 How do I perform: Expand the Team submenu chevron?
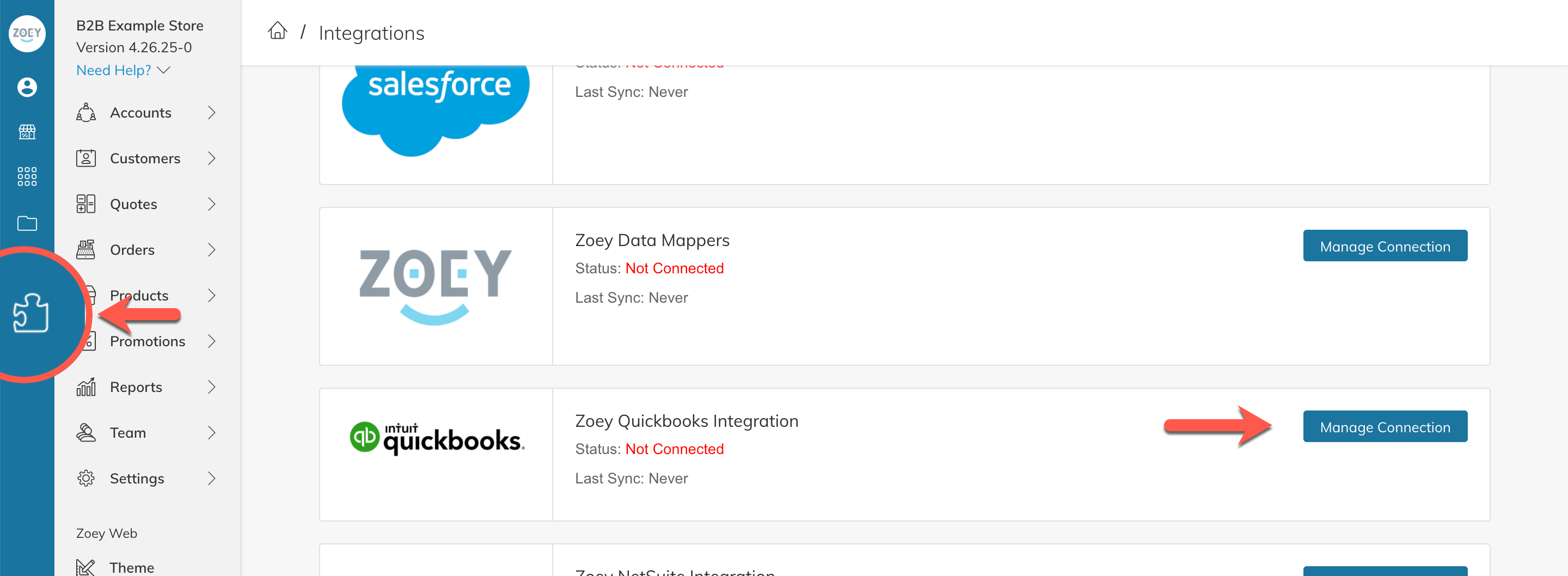click(212, 432)
